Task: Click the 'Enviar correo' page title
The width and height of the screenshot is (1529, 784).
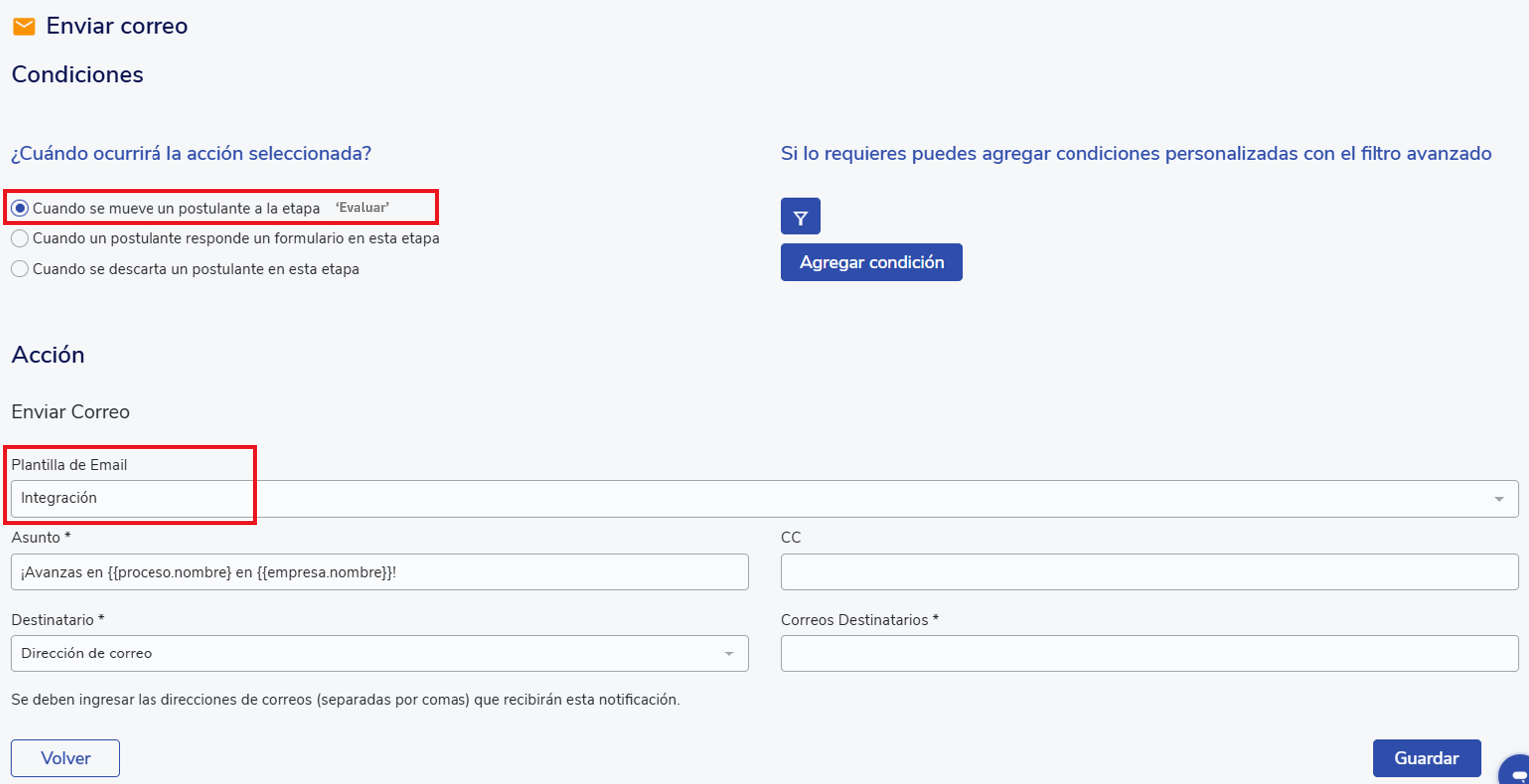Action: pyautogui.click(x=117, y=26)
